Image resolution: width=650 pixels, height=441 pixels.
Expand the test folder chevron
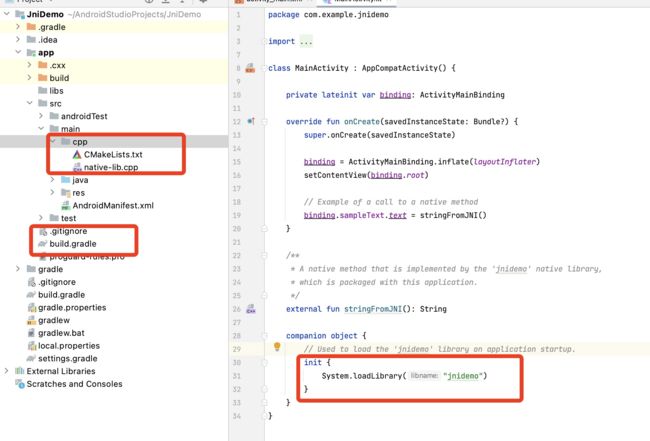click(x=41, y=218)
